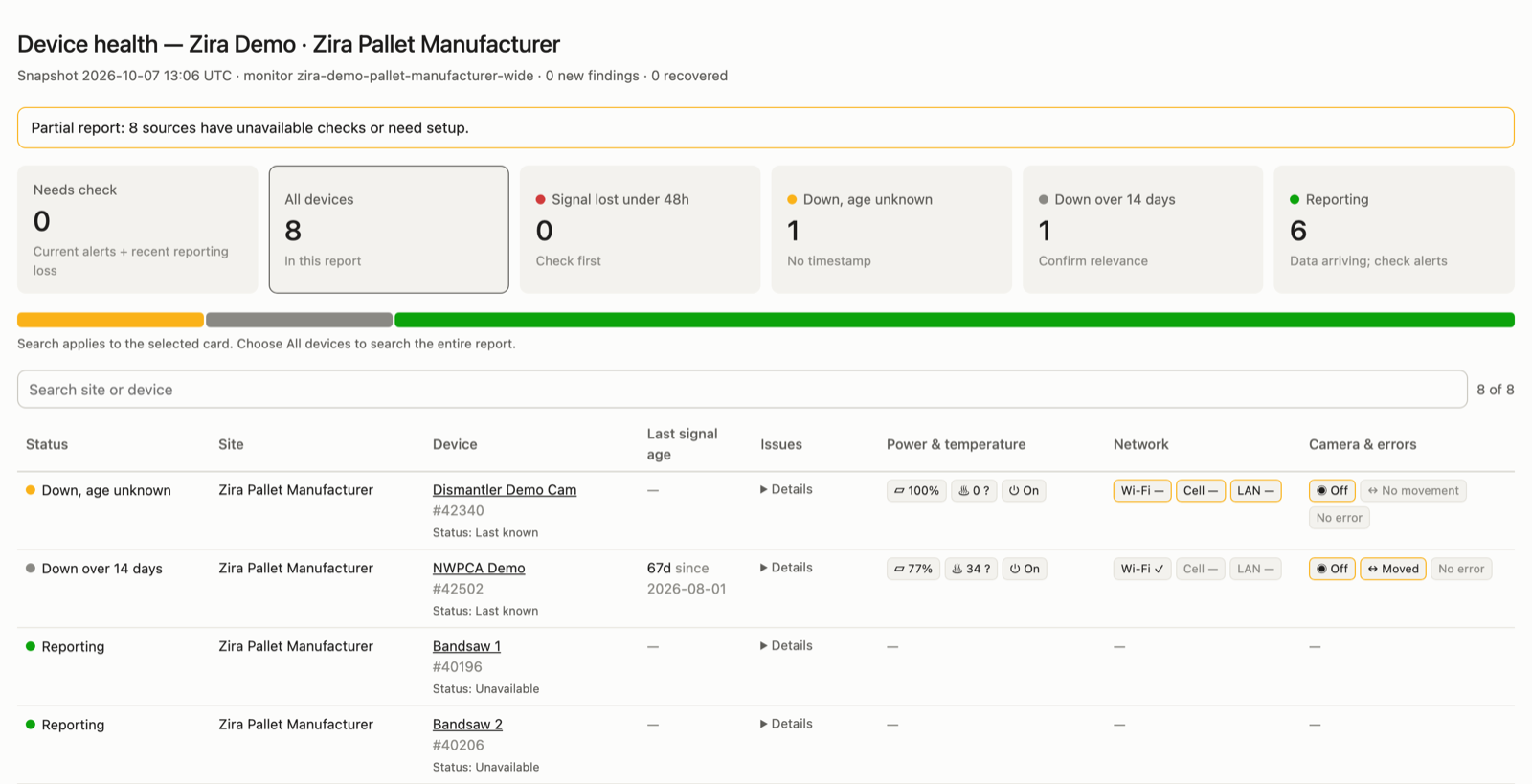Select the Down over 14 days card
This screenshot has height=784, width=1532.
[1142, 230]
